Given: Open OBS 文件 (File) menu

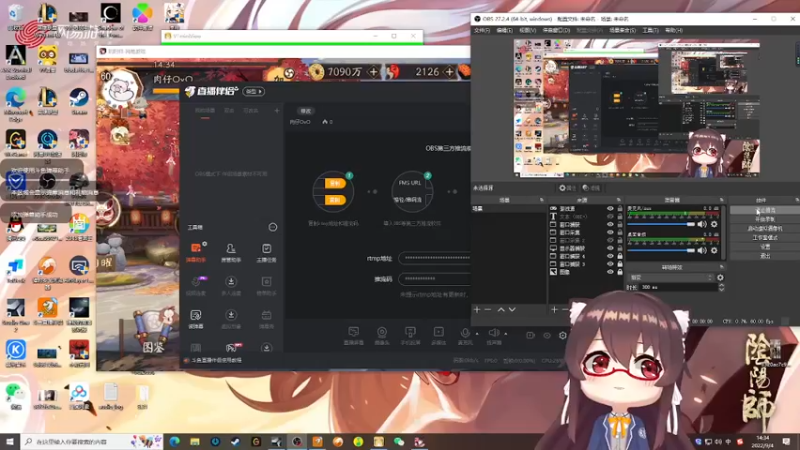Looking at the screenshot, I should point(482,30).
